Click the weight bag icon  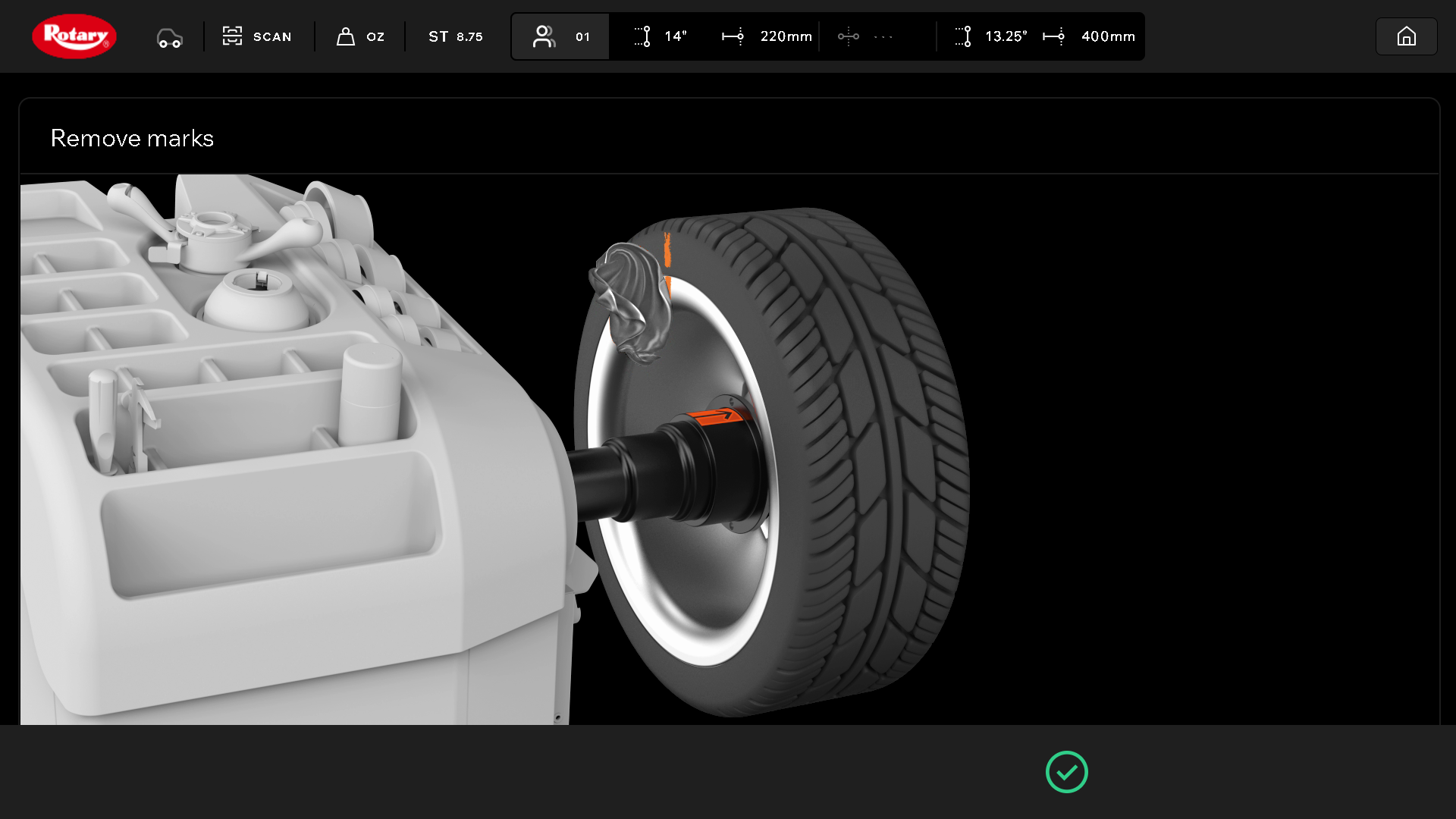coord(346,36)
